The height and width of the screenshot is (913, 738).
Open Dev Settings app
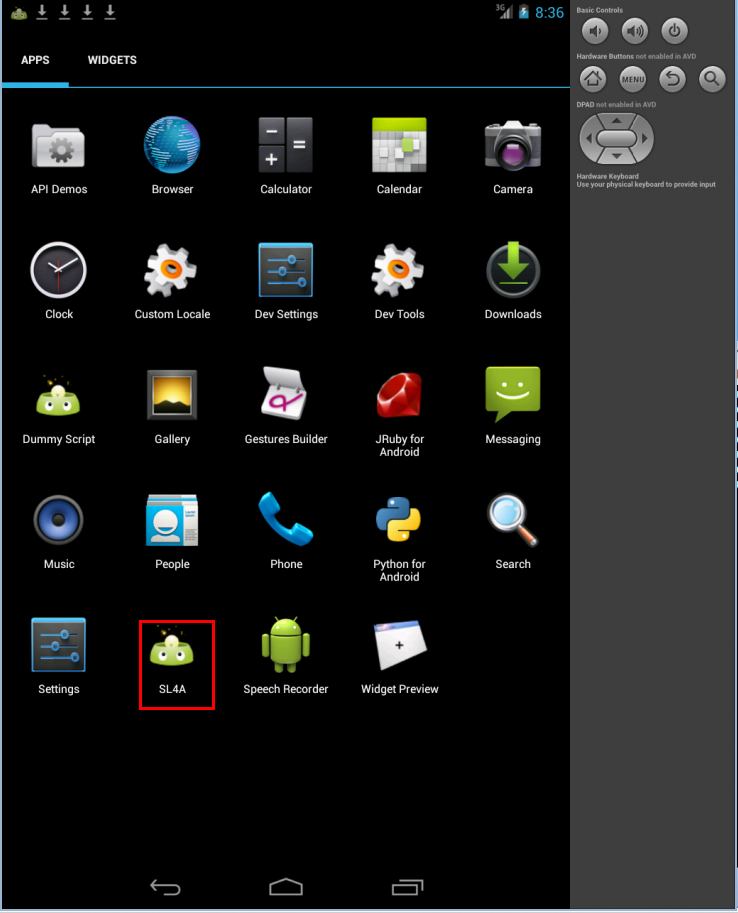(x=285, y=282)
